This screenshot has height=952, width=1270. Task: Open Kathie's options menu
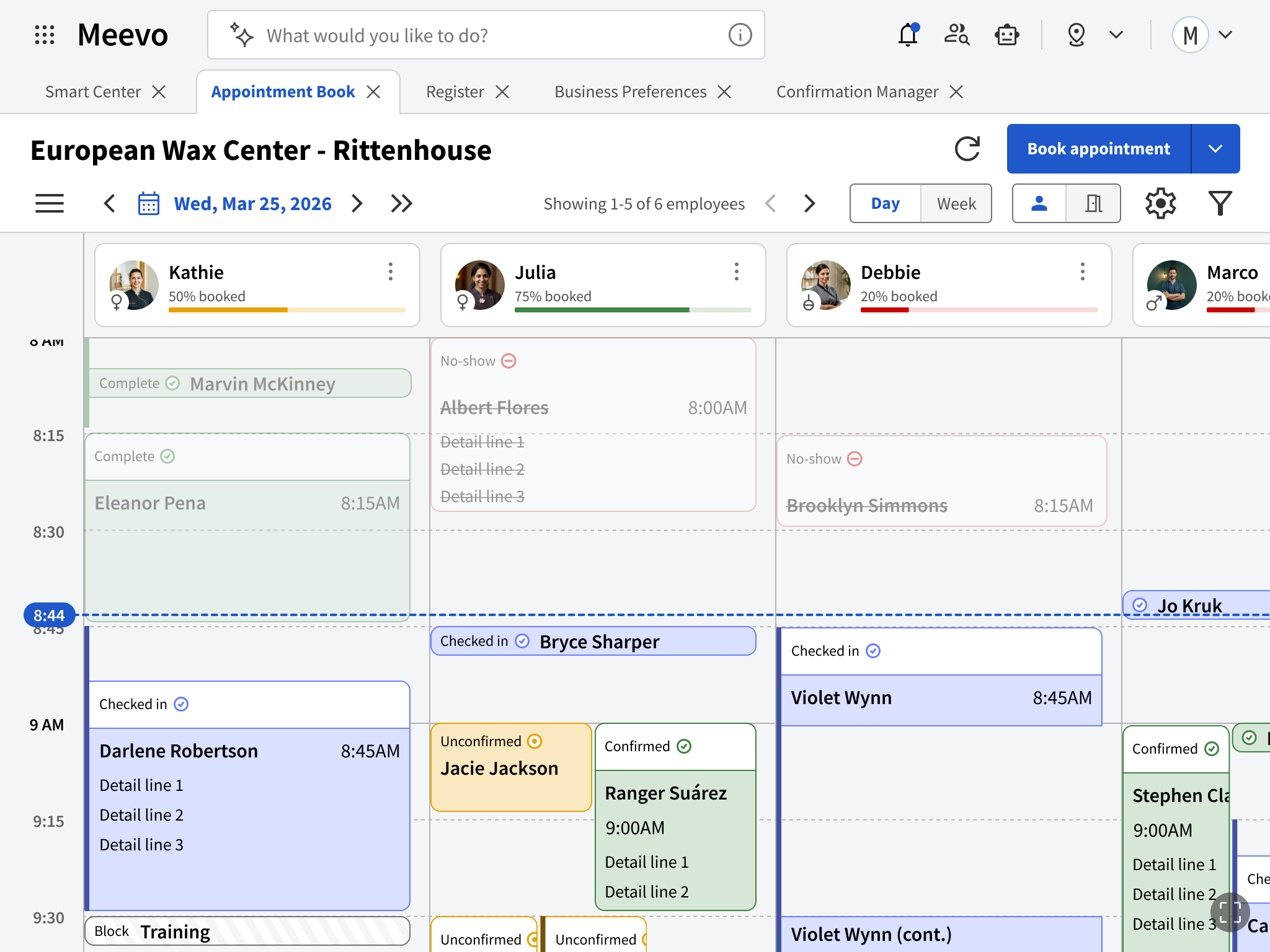coord(391,271)
